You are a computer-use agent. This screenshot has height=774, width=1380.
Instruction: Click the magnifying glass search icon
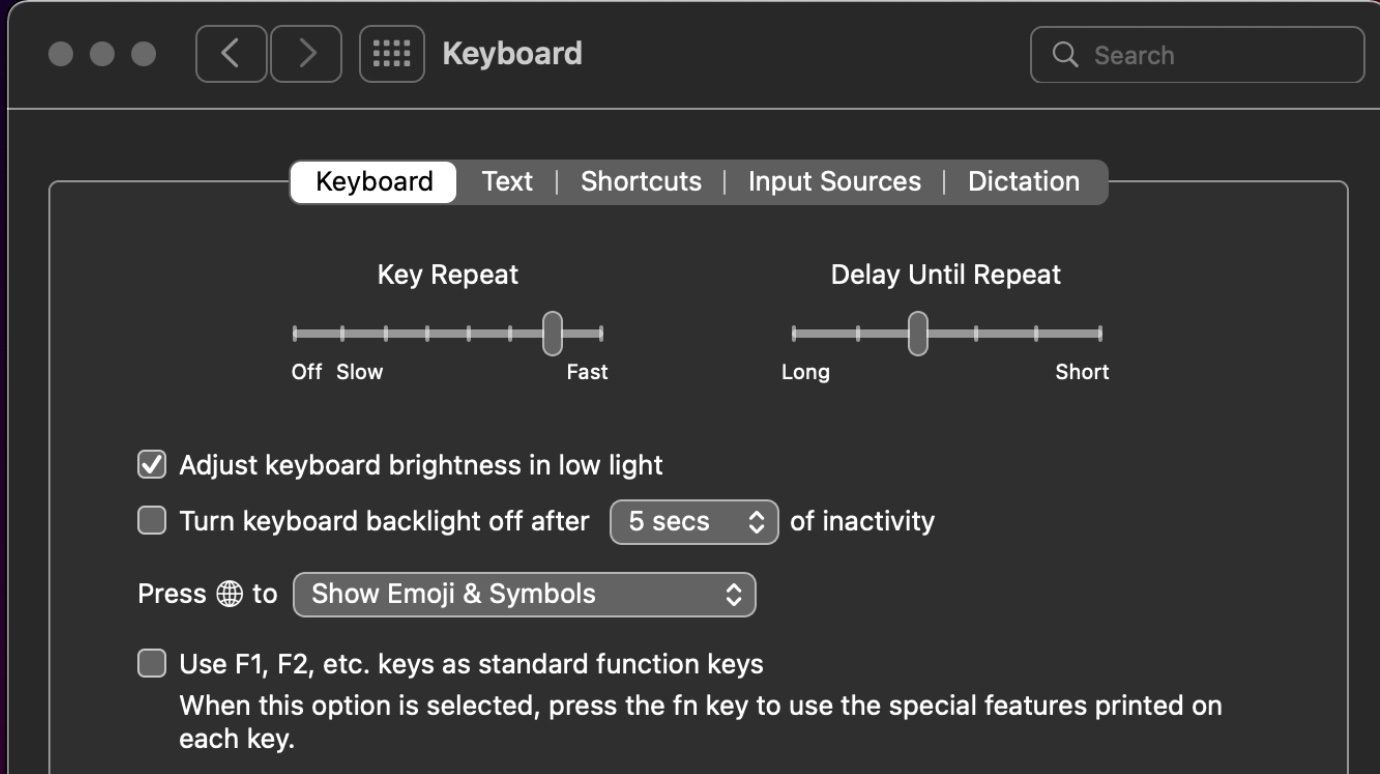coord(1066,54)
